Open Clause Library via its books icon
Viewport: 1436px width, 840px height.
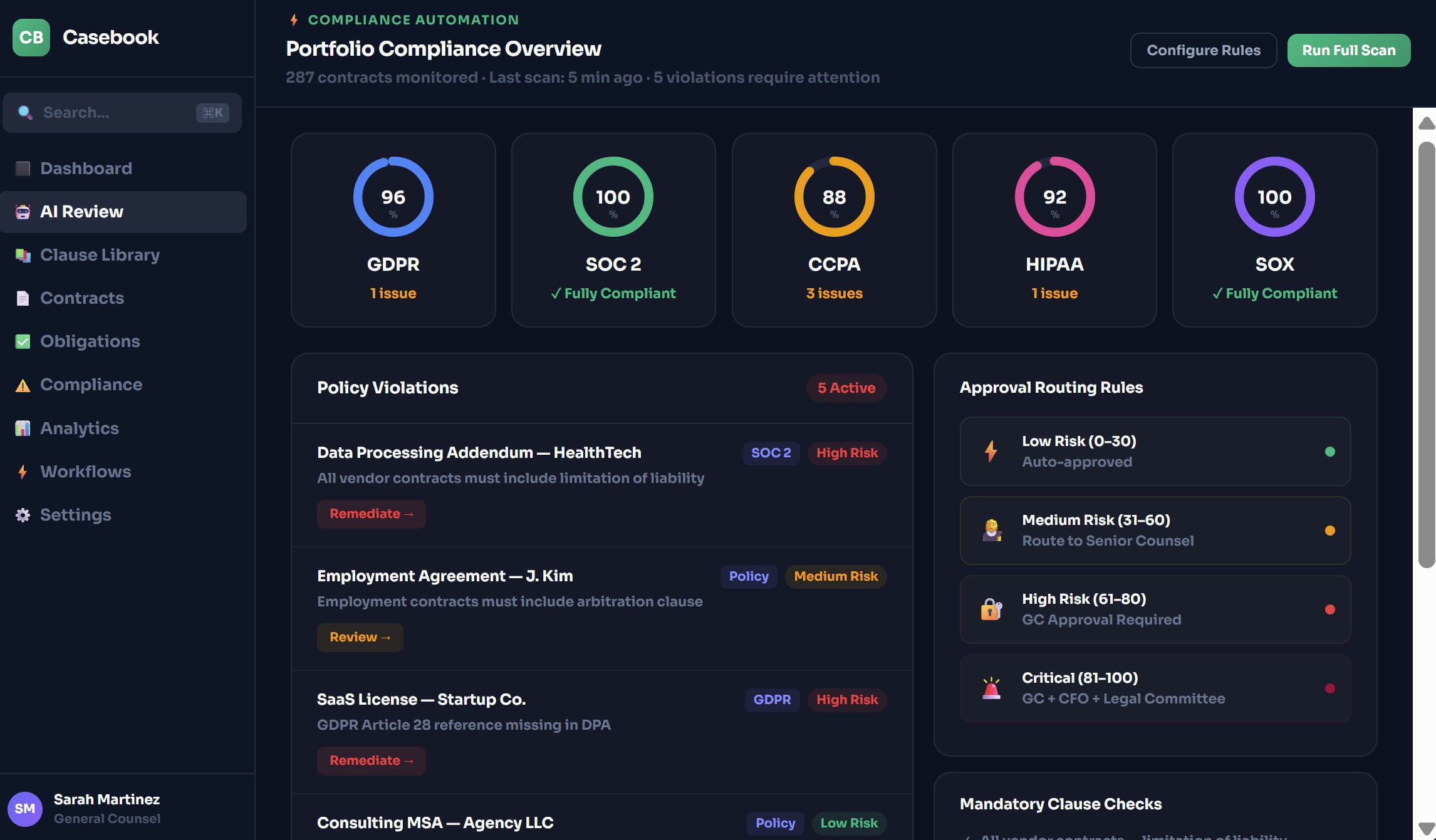coord(23,255)
